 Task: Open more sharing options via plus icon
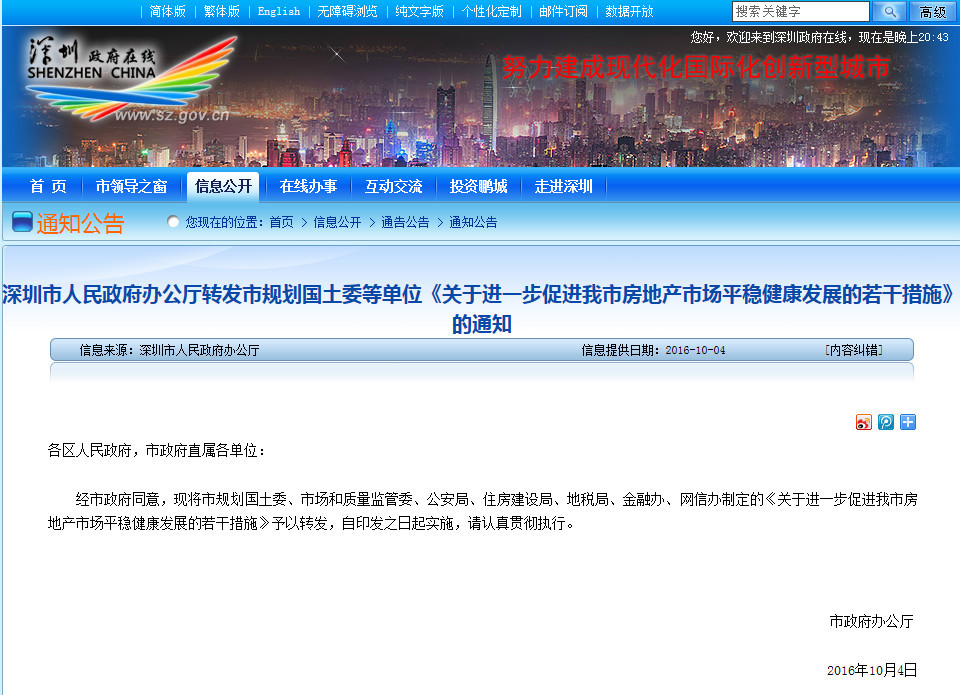coord(908,422)
